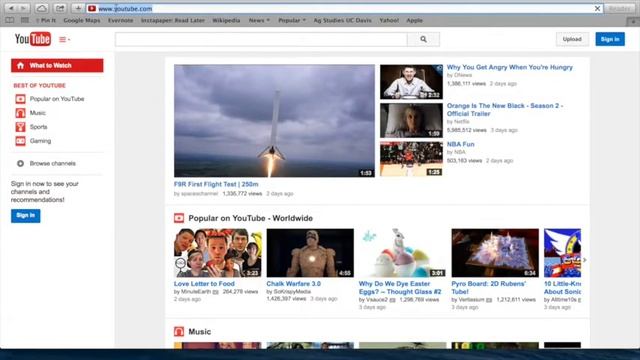
Task: Click the Sports trophy icon in sidebar
Action: 20,127
